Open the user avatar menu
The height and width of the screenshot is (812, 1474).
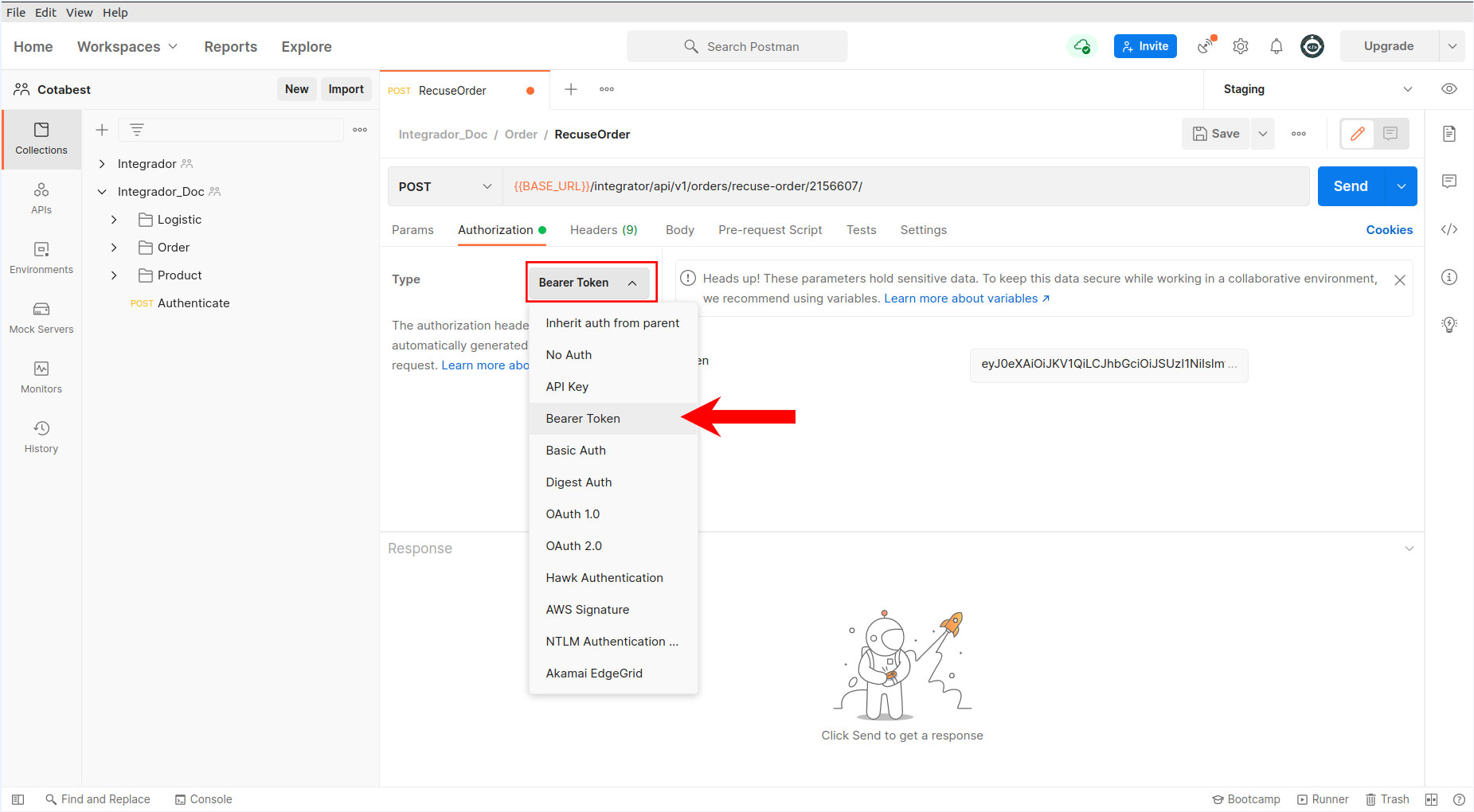(1312, 46)
